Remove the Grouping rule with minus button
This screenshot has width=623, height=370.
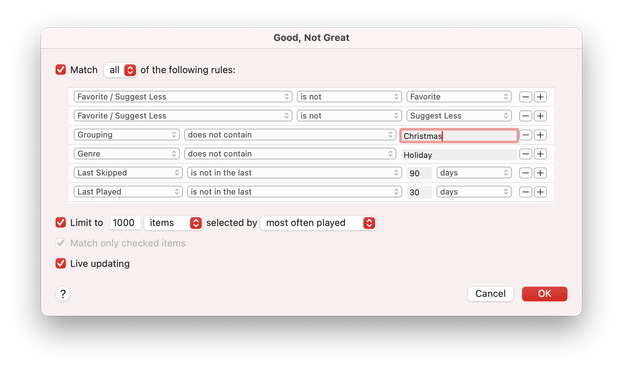pyautogui.click(x=525, y=135)
